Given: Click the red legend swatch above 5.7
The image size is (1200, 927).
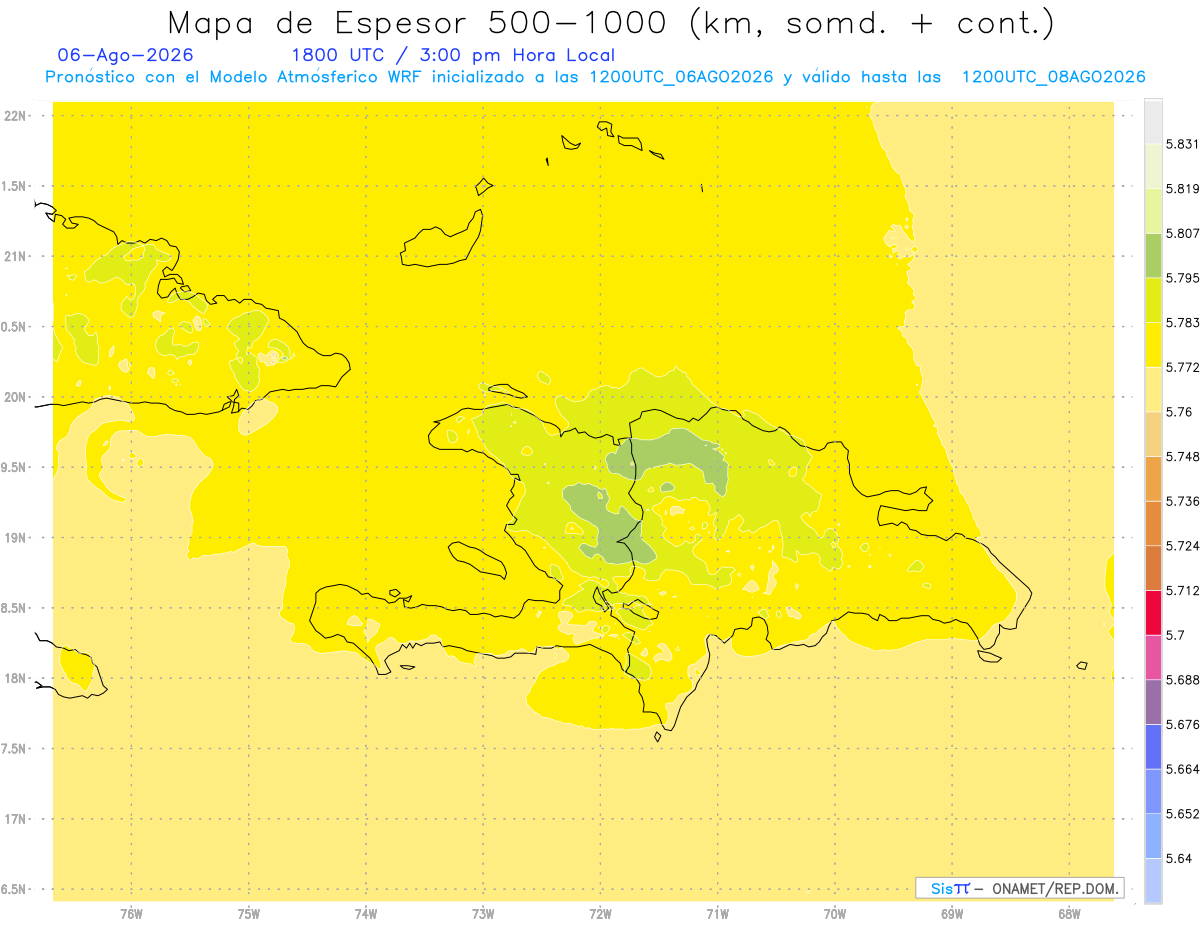Looking at the screenshot, I should pos(1153,612).
